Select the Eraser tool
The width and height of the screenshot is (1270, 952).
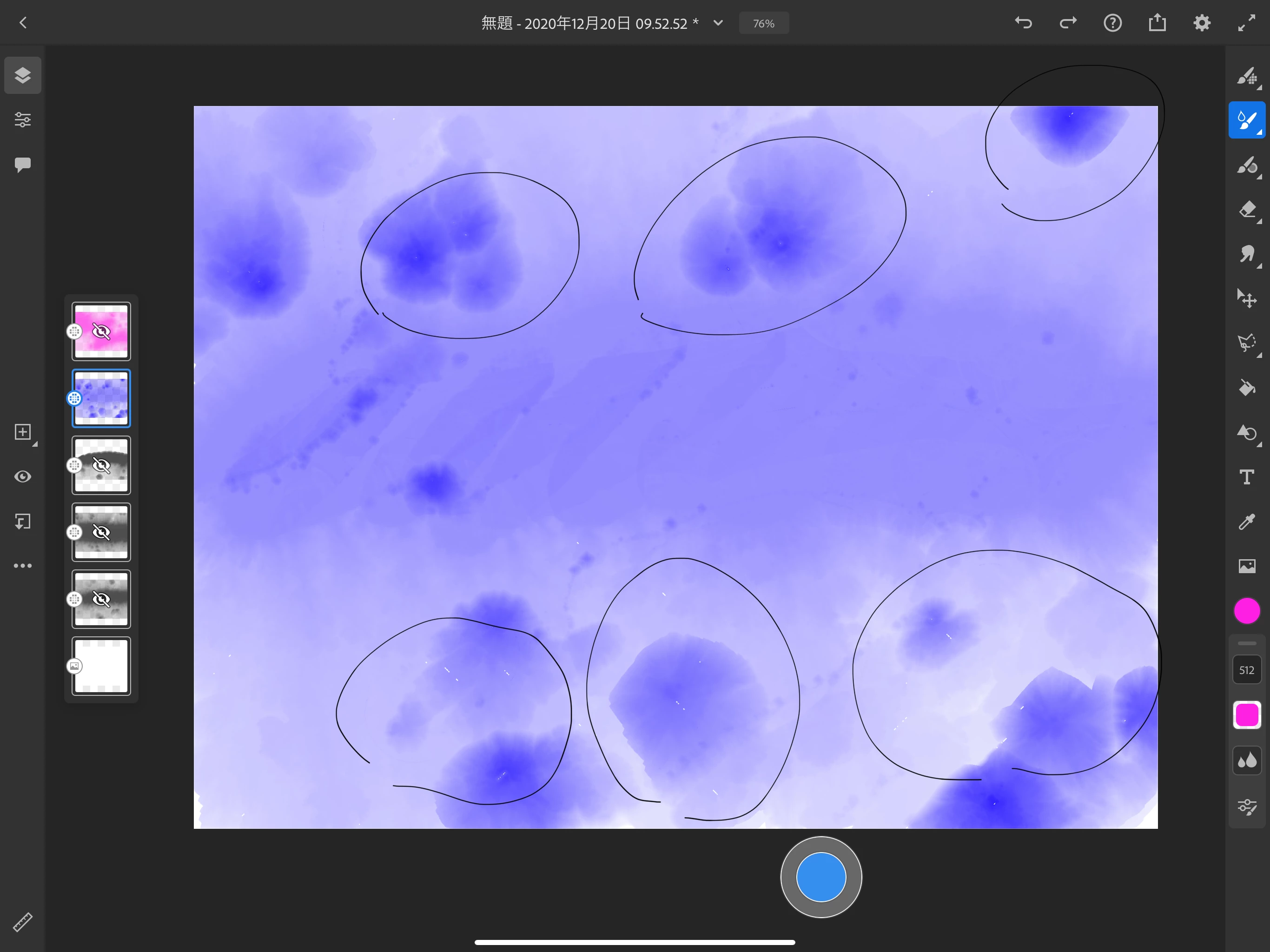1246,210
